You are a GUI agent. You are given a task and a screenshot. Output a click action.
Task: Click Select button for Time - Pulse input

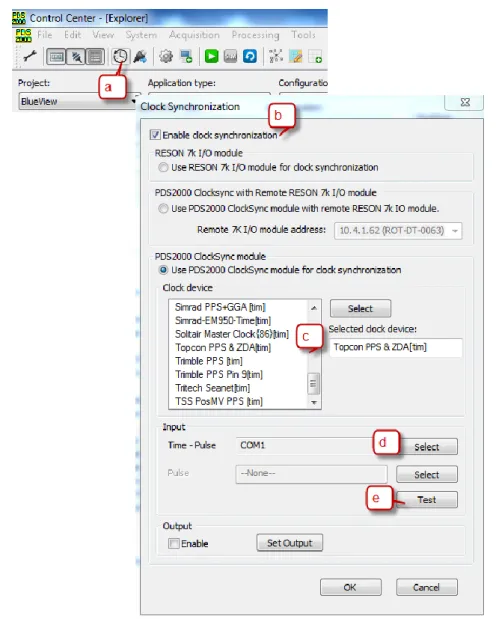[427, 447]
